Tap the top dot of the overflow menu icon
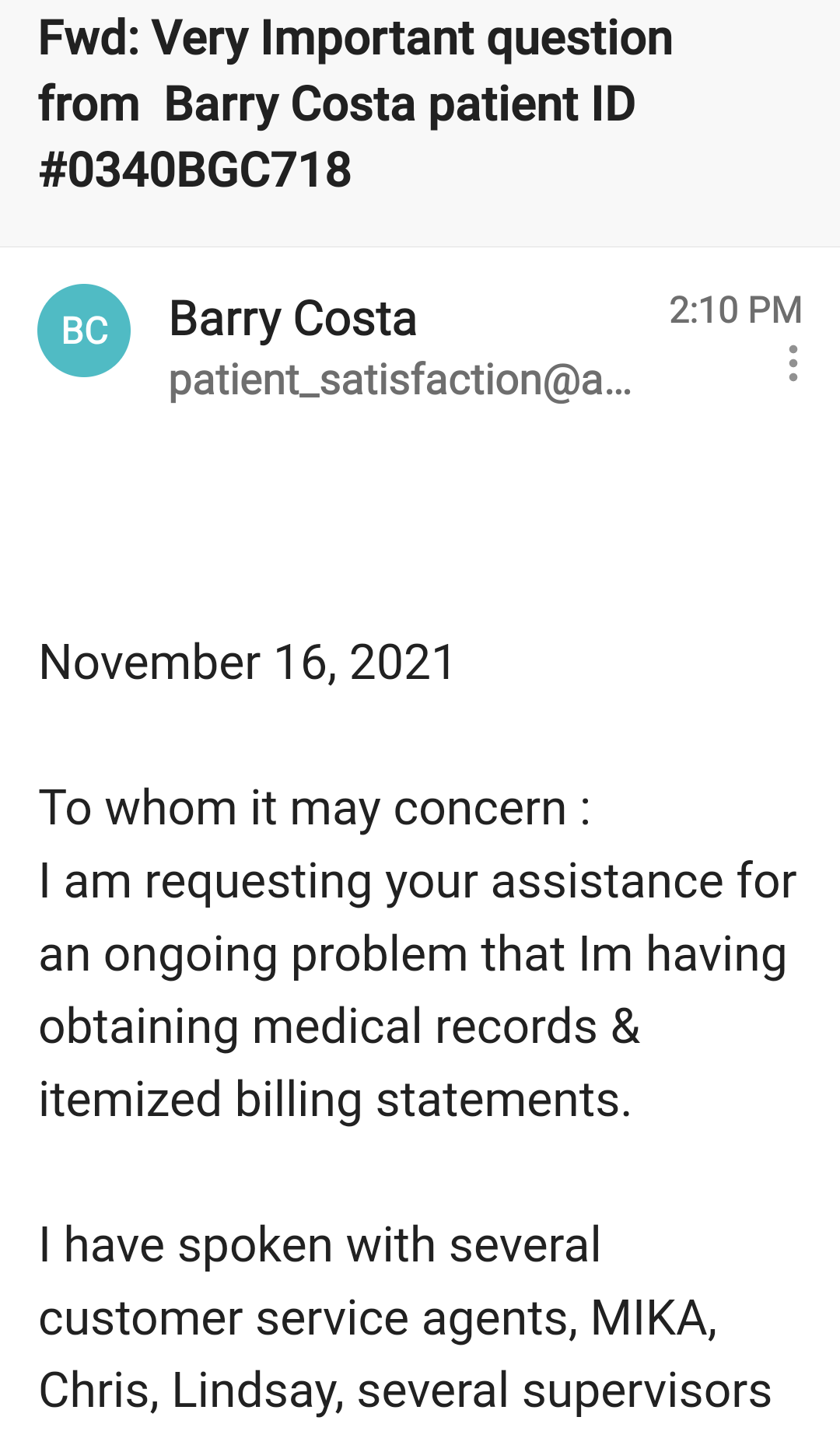Image resolution: width=840 pixels, height=1438 pixels. (x=793, y=350)
